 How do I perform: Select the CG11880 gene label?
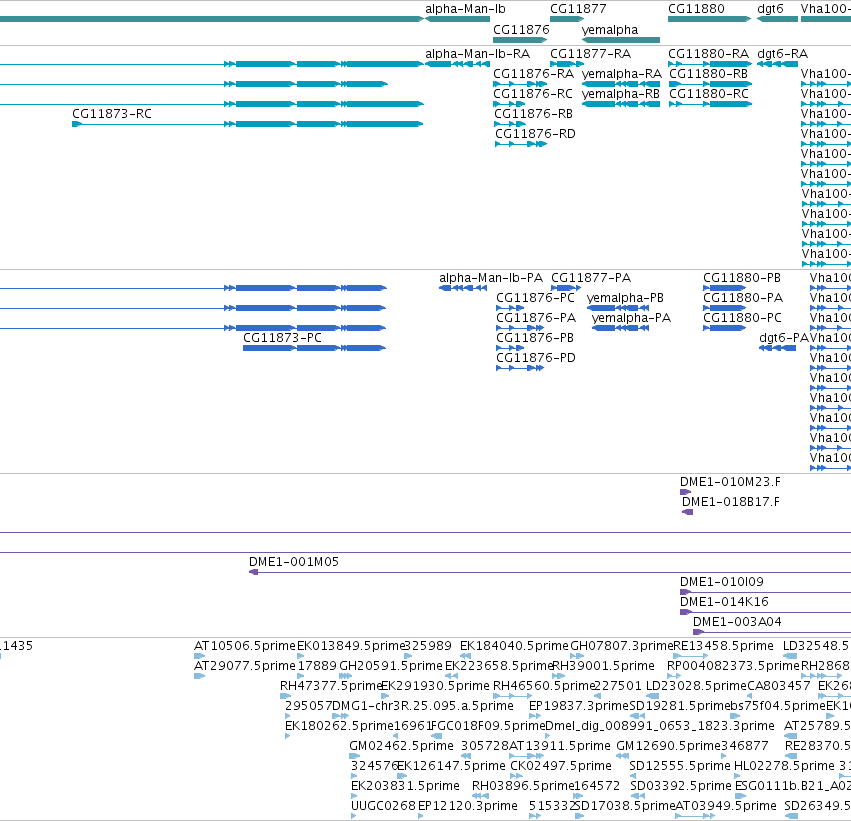pyautogui.click(x=696, y=9)
